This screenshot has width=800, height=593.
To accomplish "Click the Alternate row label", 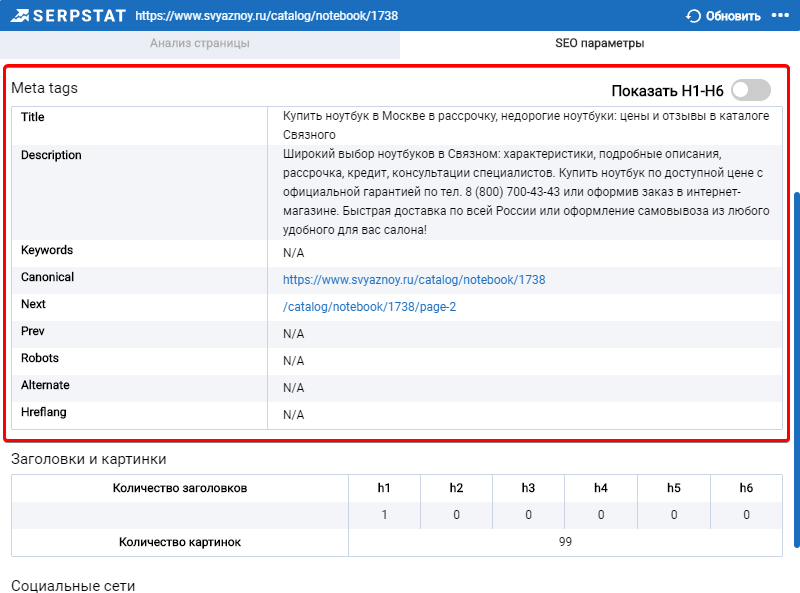I will (45, 385).
